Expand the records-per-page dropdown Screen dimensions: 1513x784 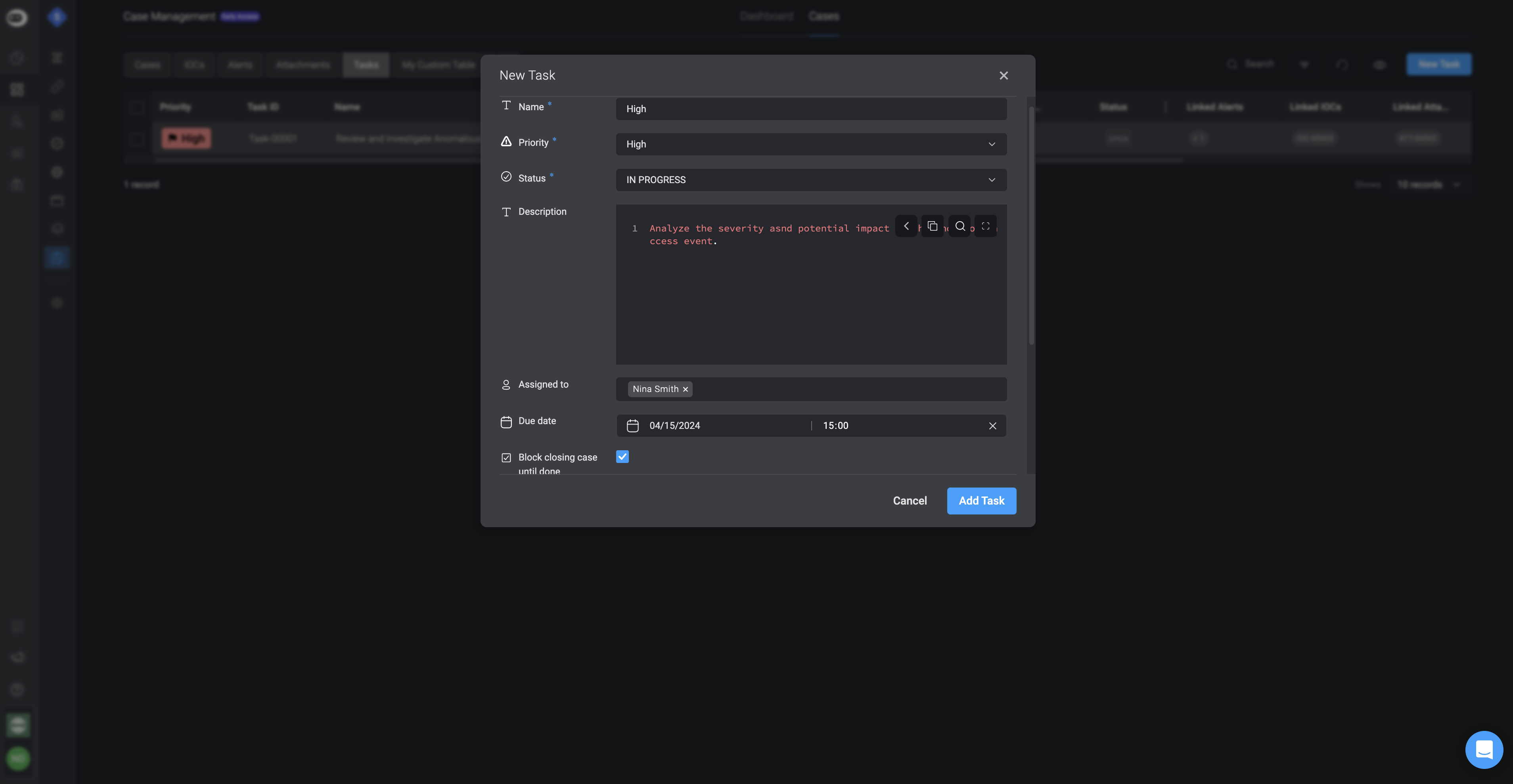[x=1428, y=184]
